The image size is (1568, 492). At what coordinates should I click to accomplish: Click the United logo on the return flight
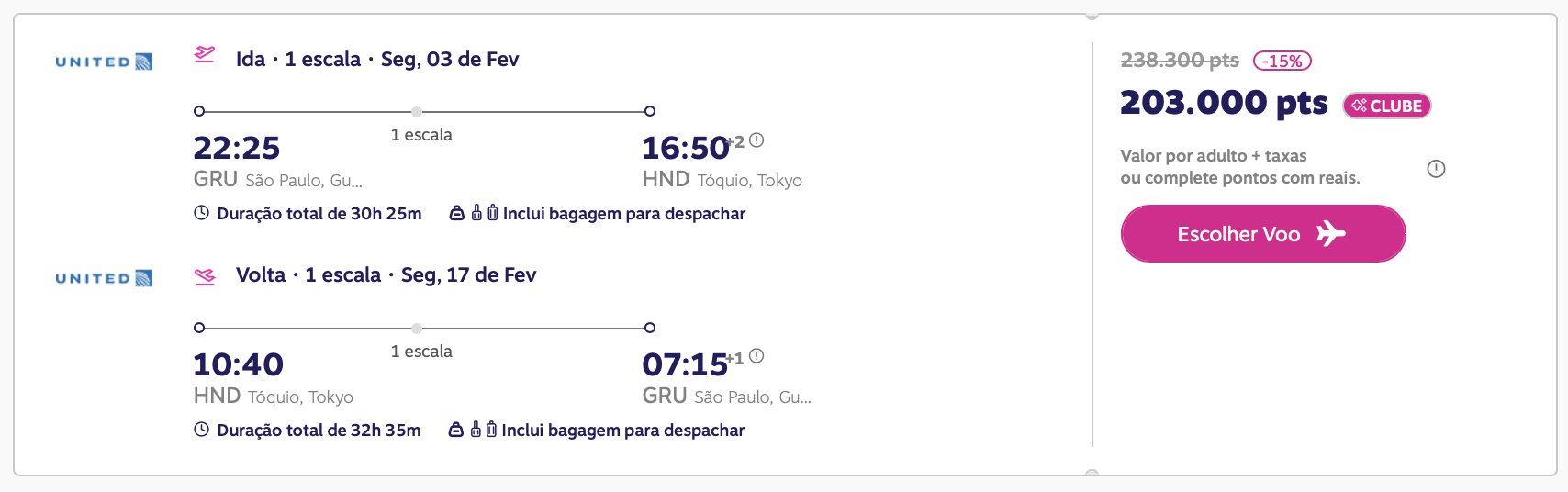pos(104,278)
